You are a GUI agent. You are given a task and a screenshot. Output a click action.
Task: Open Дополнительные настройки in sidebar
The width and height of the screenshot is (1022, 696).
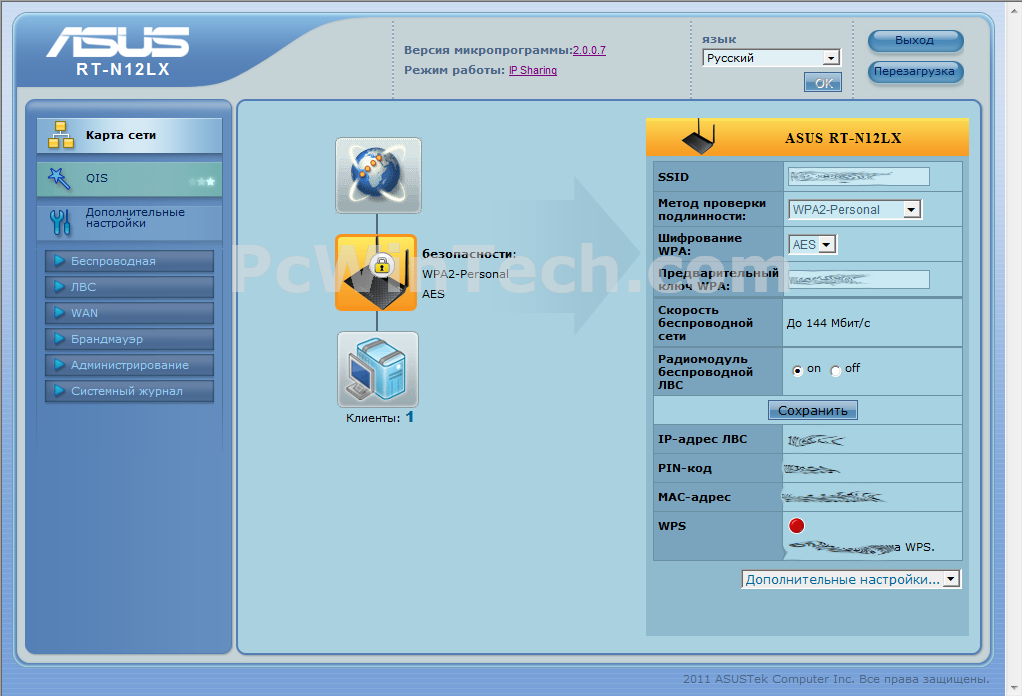click(130, 222)
